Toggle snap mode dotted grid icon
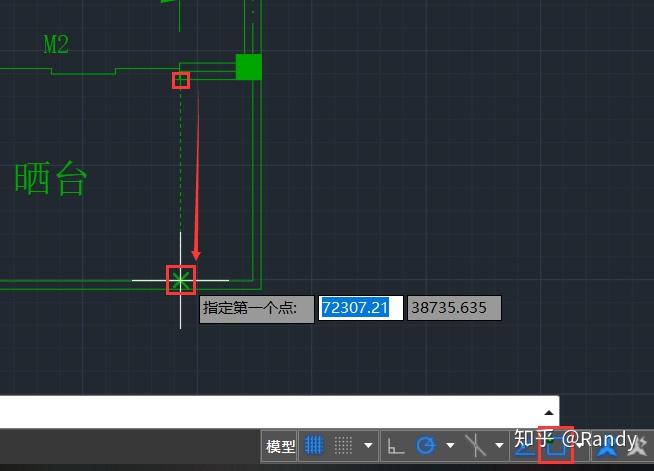Screen dimensions: 654x471 (343, 446)
